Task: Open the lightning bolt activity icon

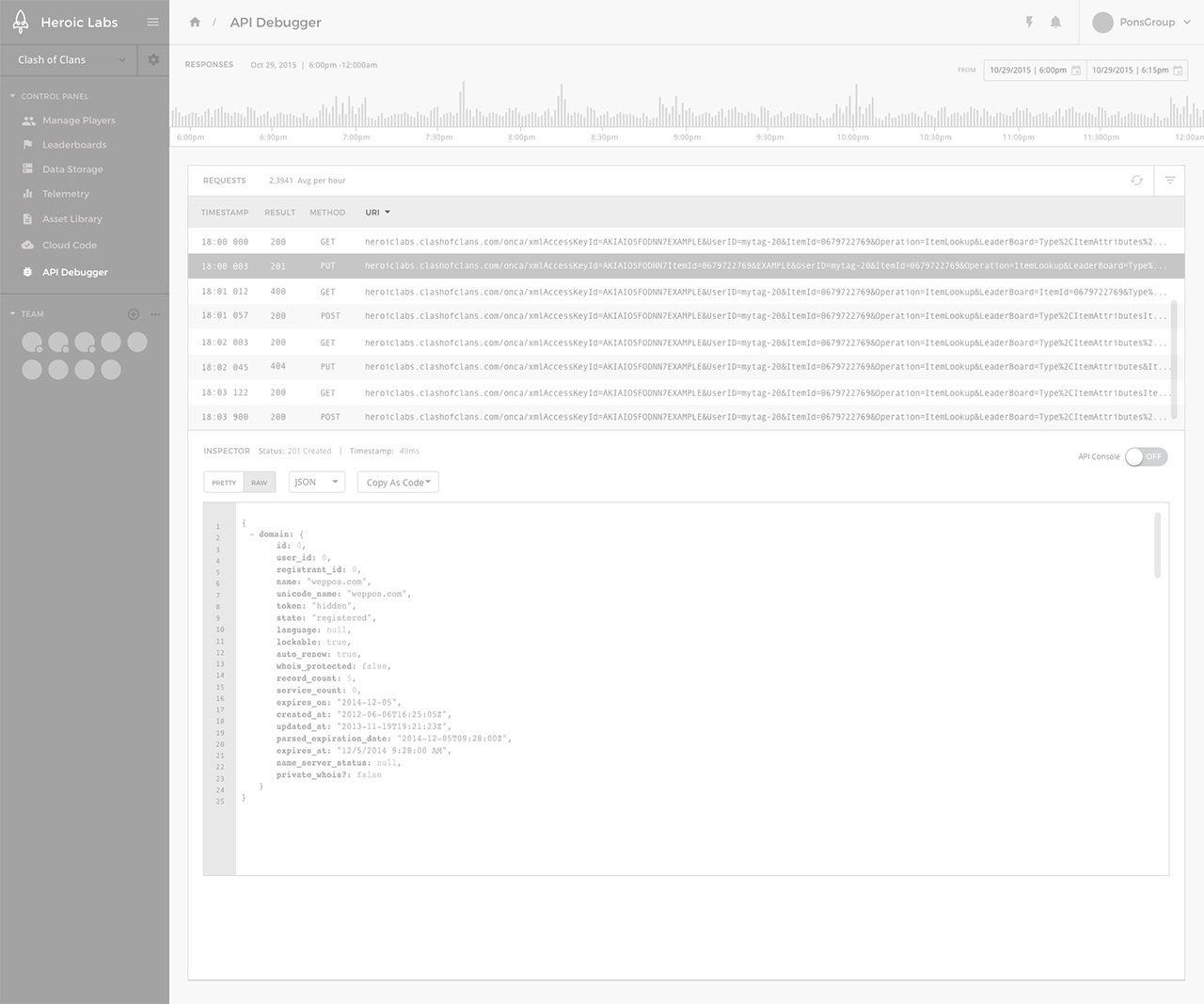Action: coord(1029,23)
